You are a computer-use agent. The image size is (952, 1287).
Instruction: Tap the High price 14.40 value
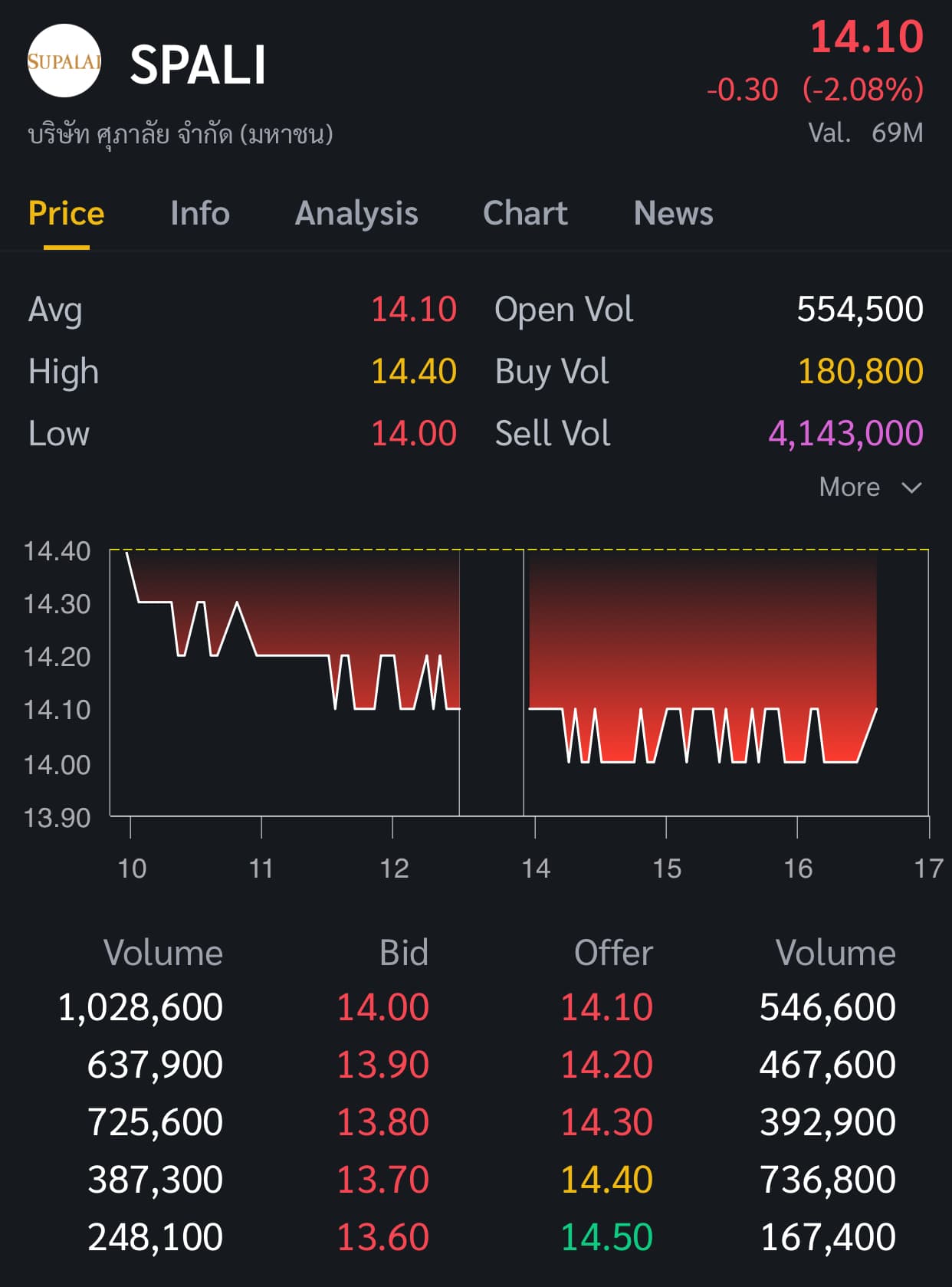pyautogui.click(x=414, y=372)
